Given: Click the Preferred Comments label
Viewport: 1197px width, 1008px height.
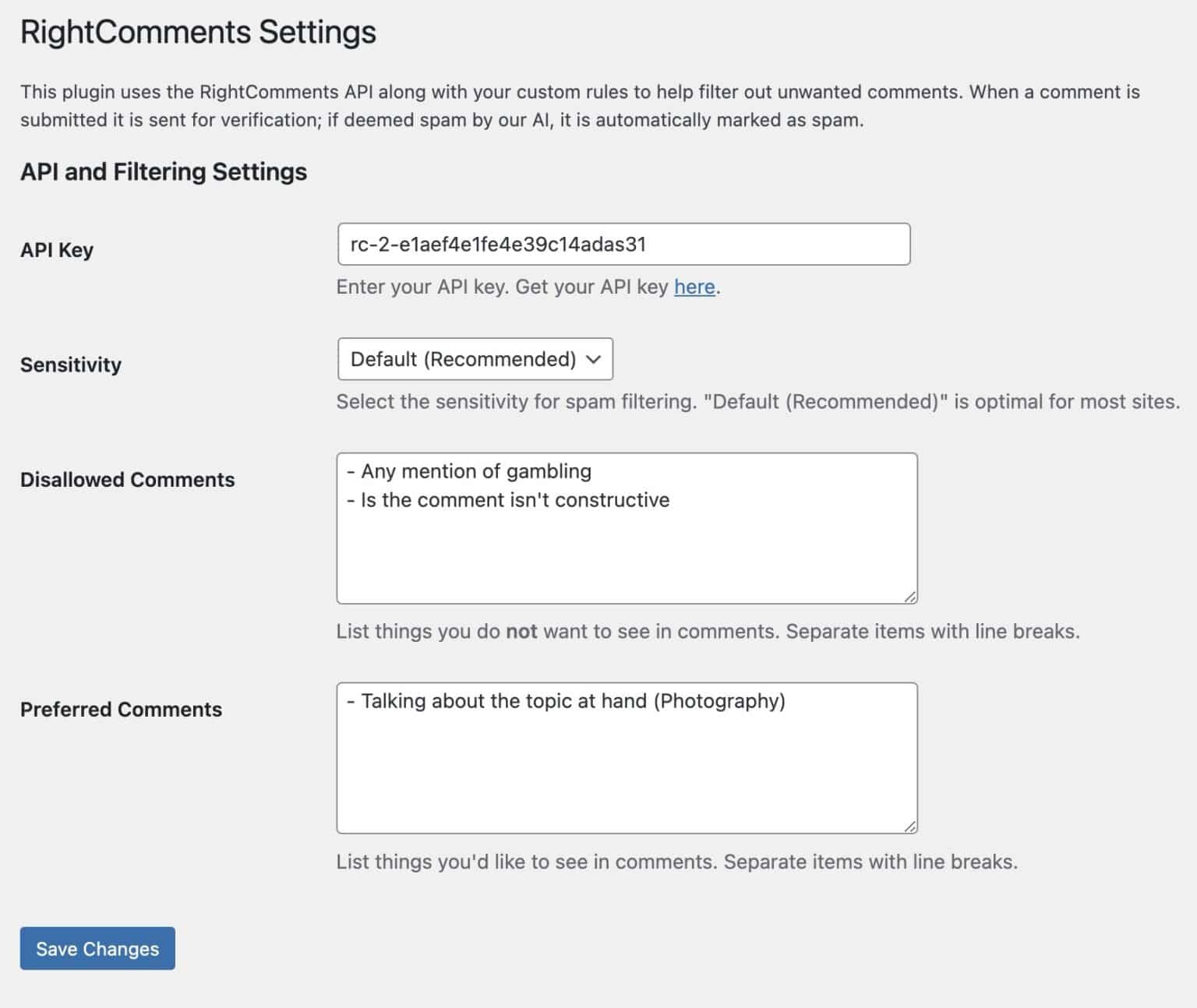Looking at the screenshot, I should pyautogui.click(x=122, y=709).
